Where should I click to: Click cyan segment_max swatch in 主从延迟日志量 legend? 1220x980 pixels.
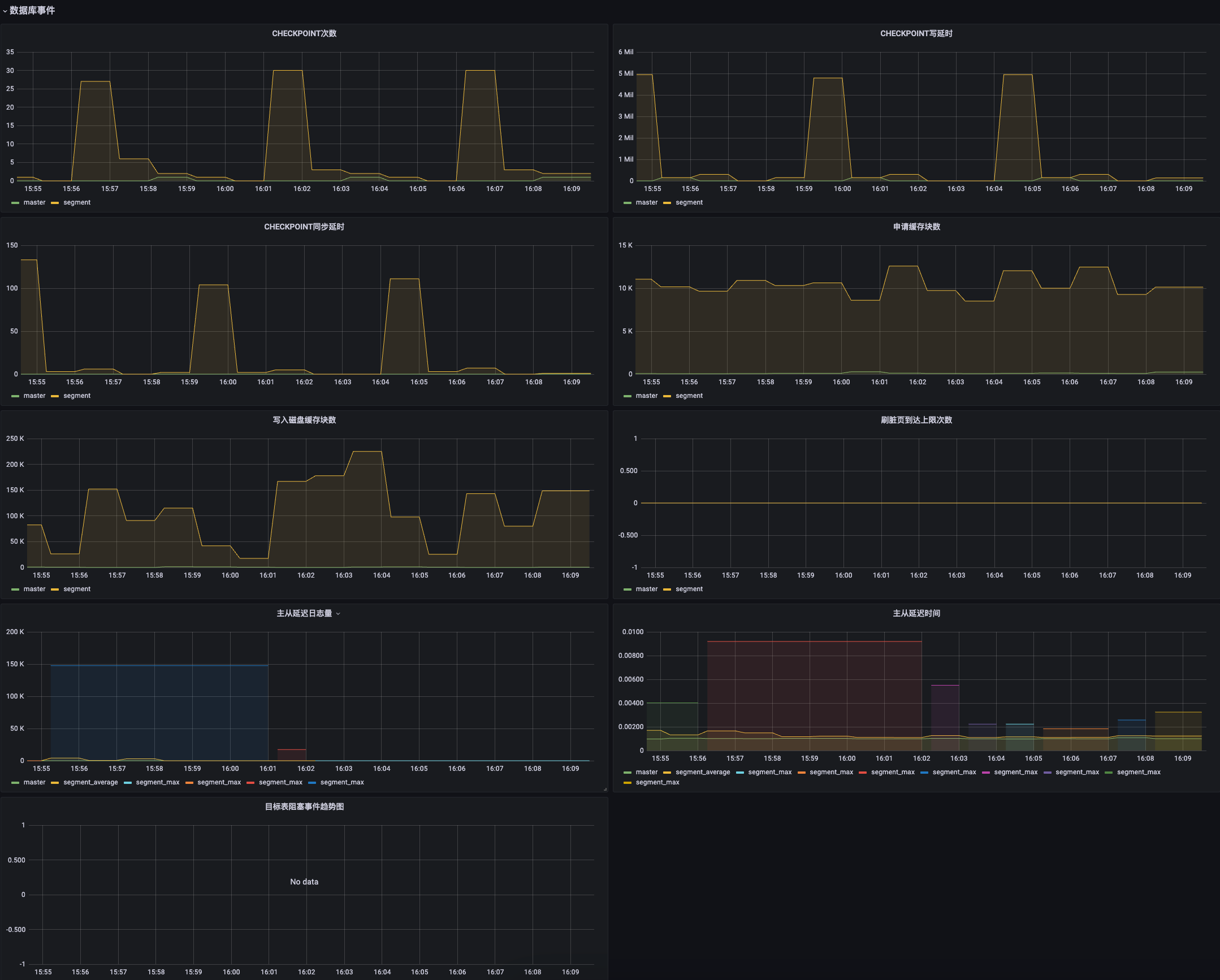tap(127, 783)
